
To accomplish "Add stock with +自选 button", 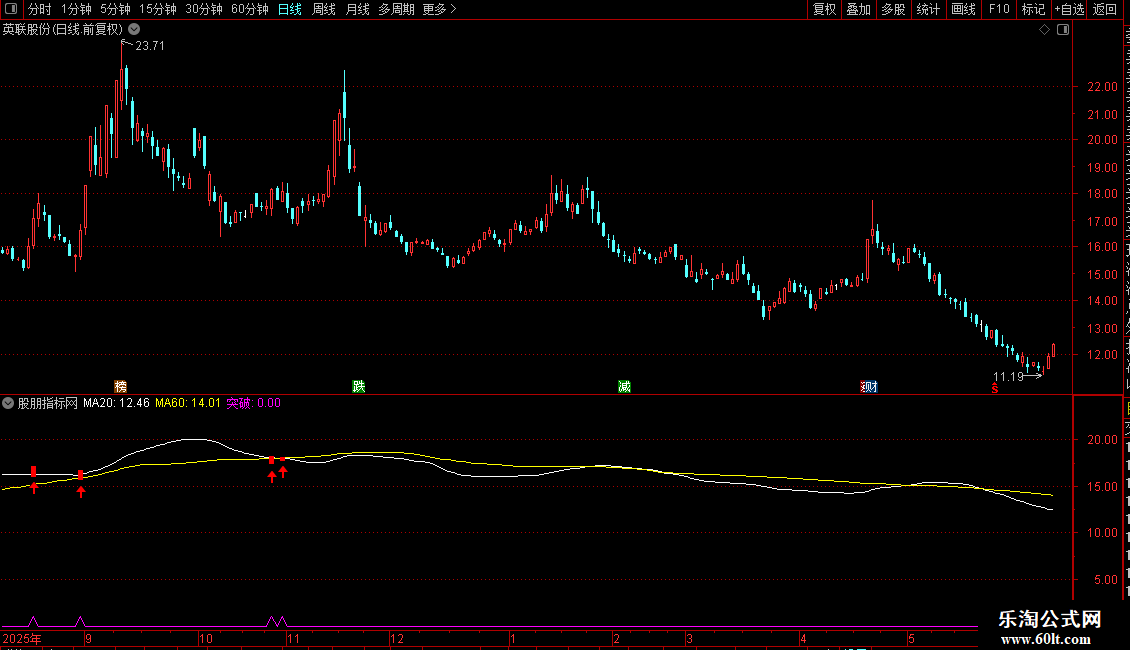I will point(1069,9).
